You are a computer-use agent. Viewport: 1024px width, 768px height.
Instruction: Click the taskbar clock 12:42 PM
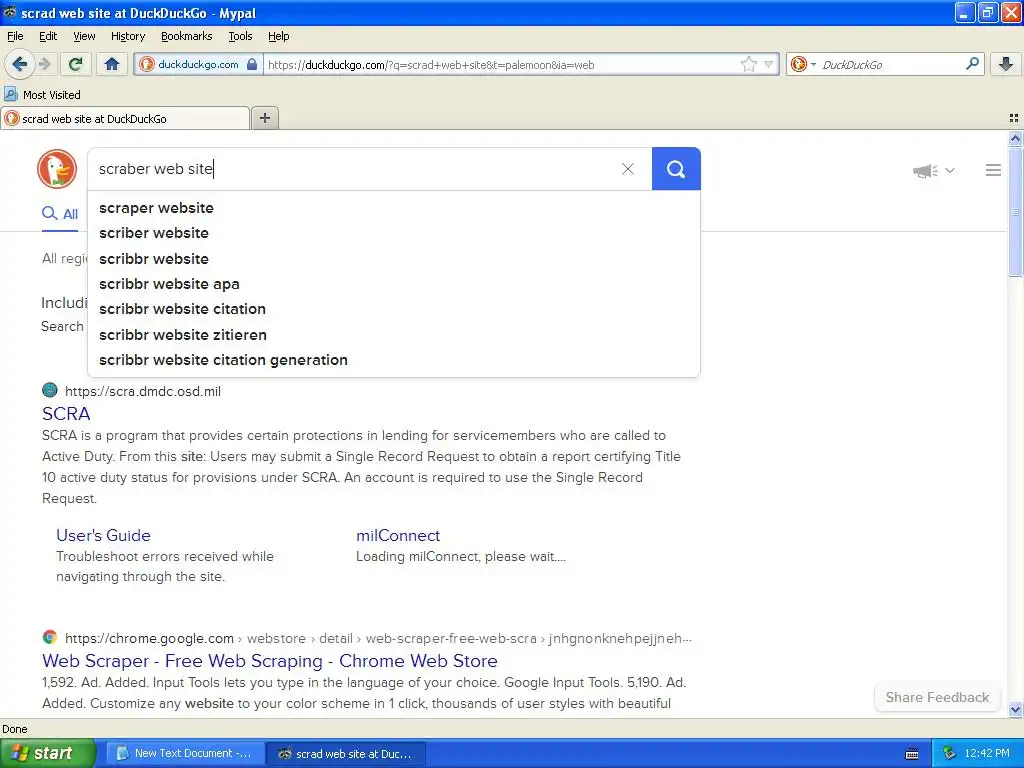(x=986, y=753)
